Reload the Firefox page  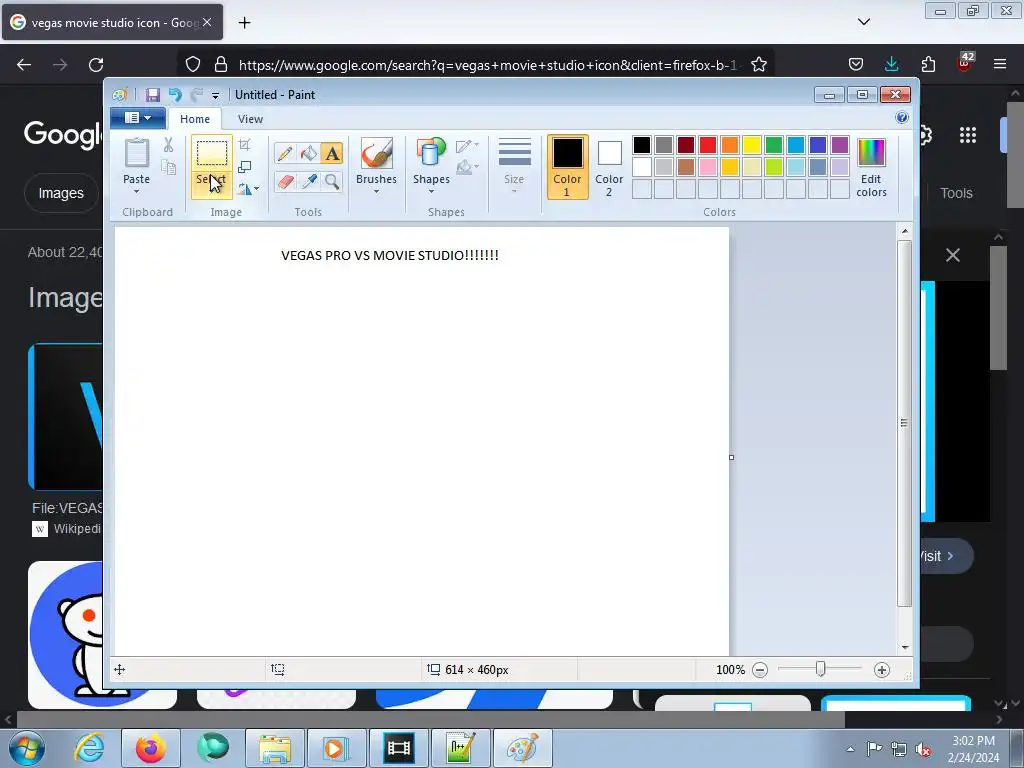[x=96, y=65]
